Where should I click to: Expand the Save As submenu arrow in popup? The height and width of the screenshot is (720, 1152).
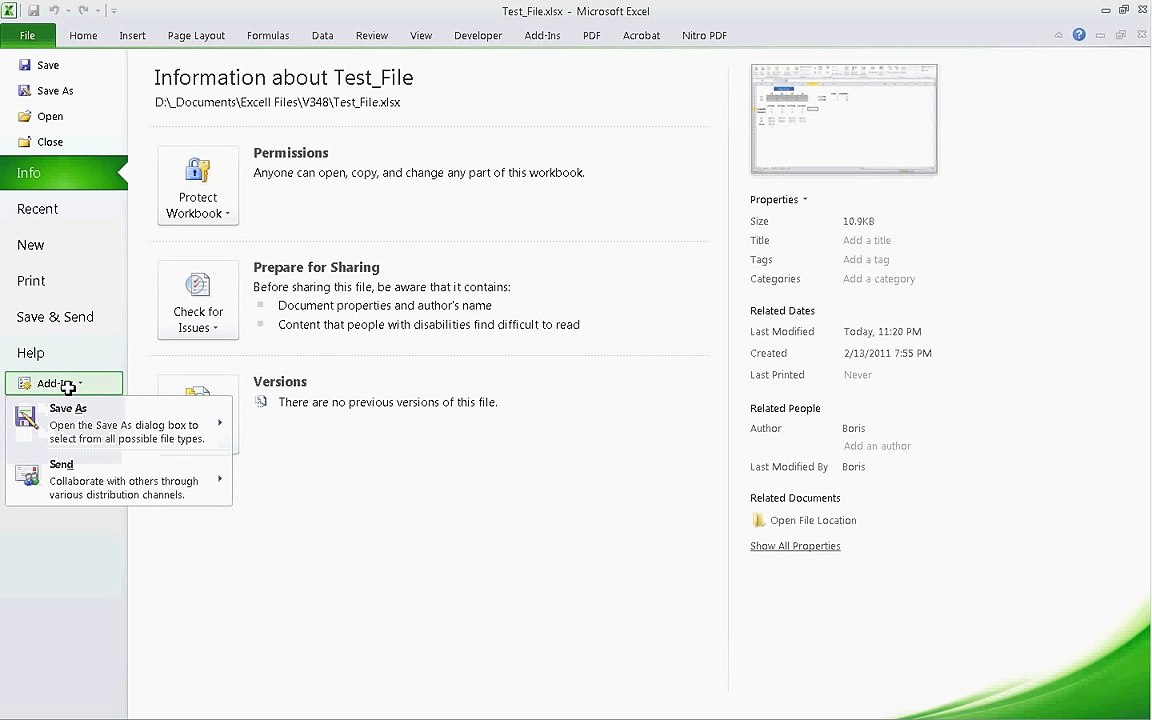[x=220, y=422]
